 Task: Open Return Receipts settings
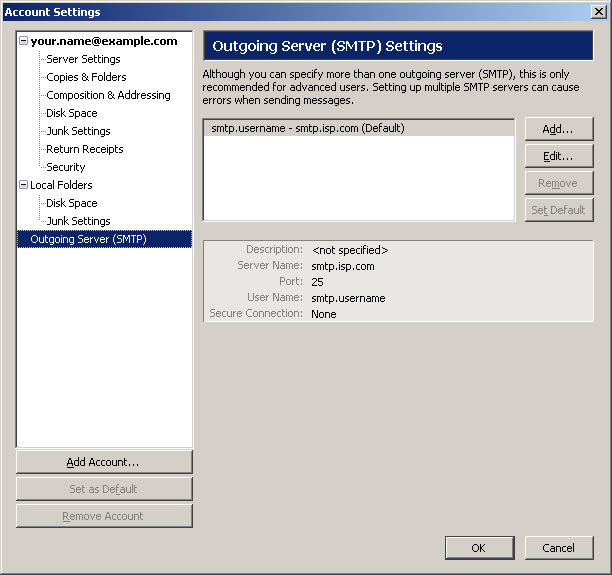click(85, 149)
